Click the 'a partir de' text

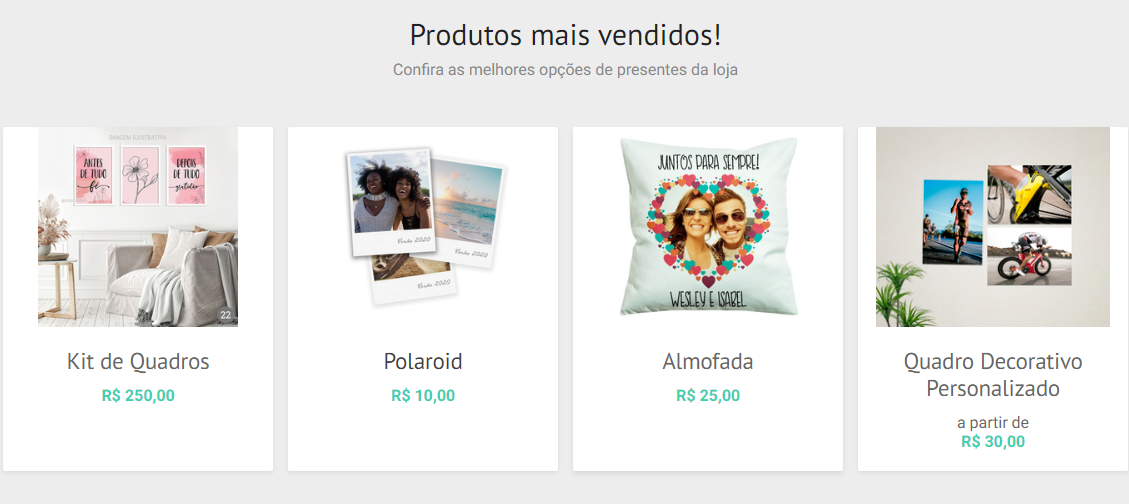click(x=993, y=423)
